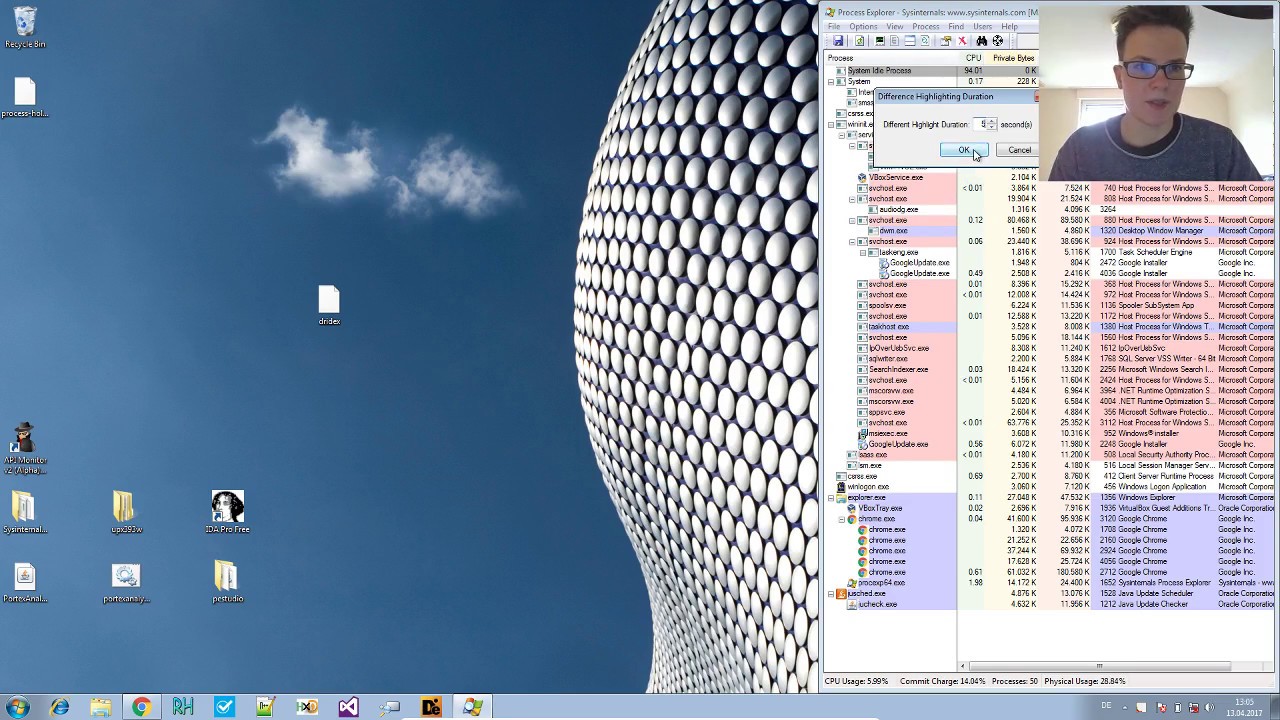Open the Users menu
Screen dimensions: 1280x720
click(x=983, y=27)
